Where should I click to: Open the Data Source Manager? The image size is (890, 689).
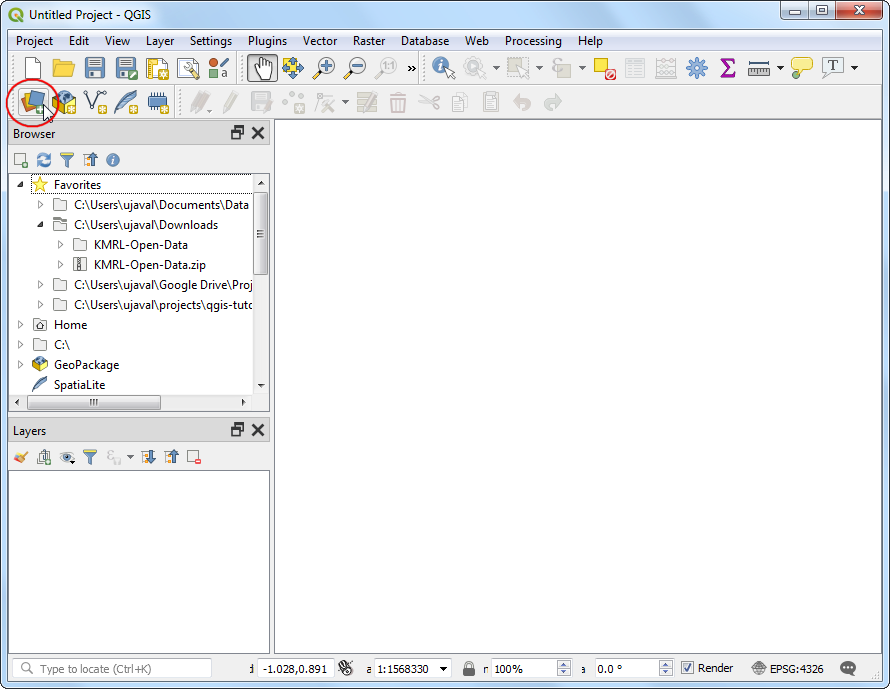click(33, 101)
